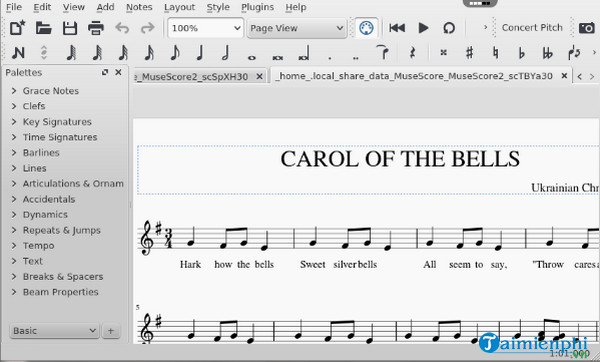Rewind playback to start
Viewport: 600px width, 362px height.
397,28
